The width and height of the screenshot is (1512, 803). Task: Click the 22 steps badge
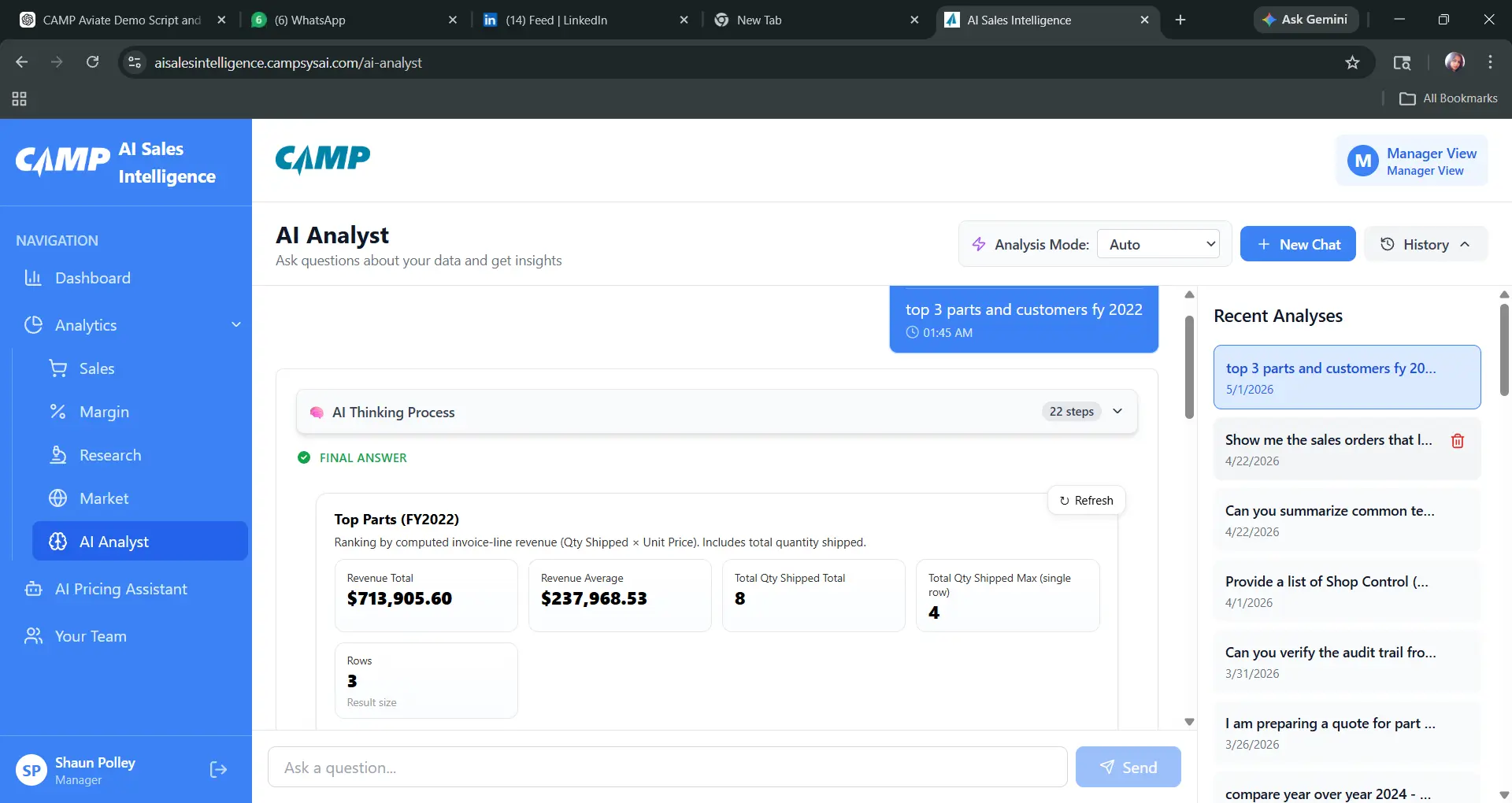pos(1071,412)
